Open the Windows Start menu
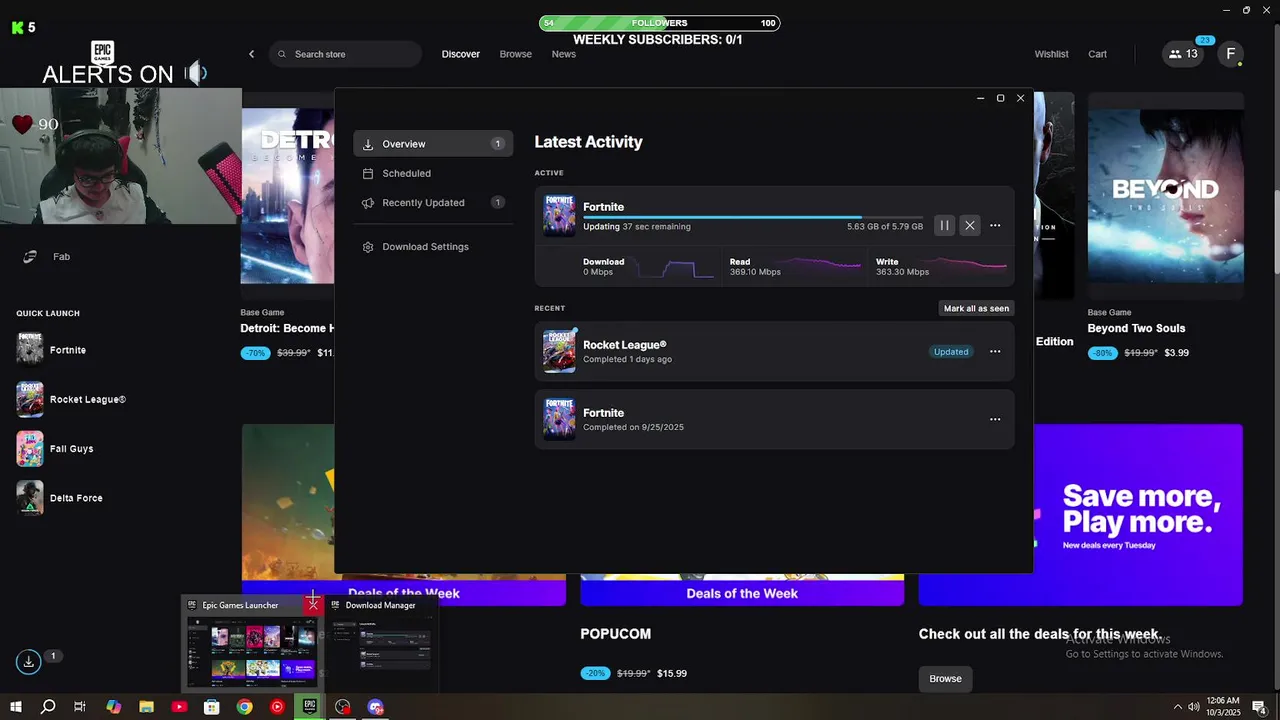The width and height of the screenshot is (1280, 720). (x=16, y=707)
